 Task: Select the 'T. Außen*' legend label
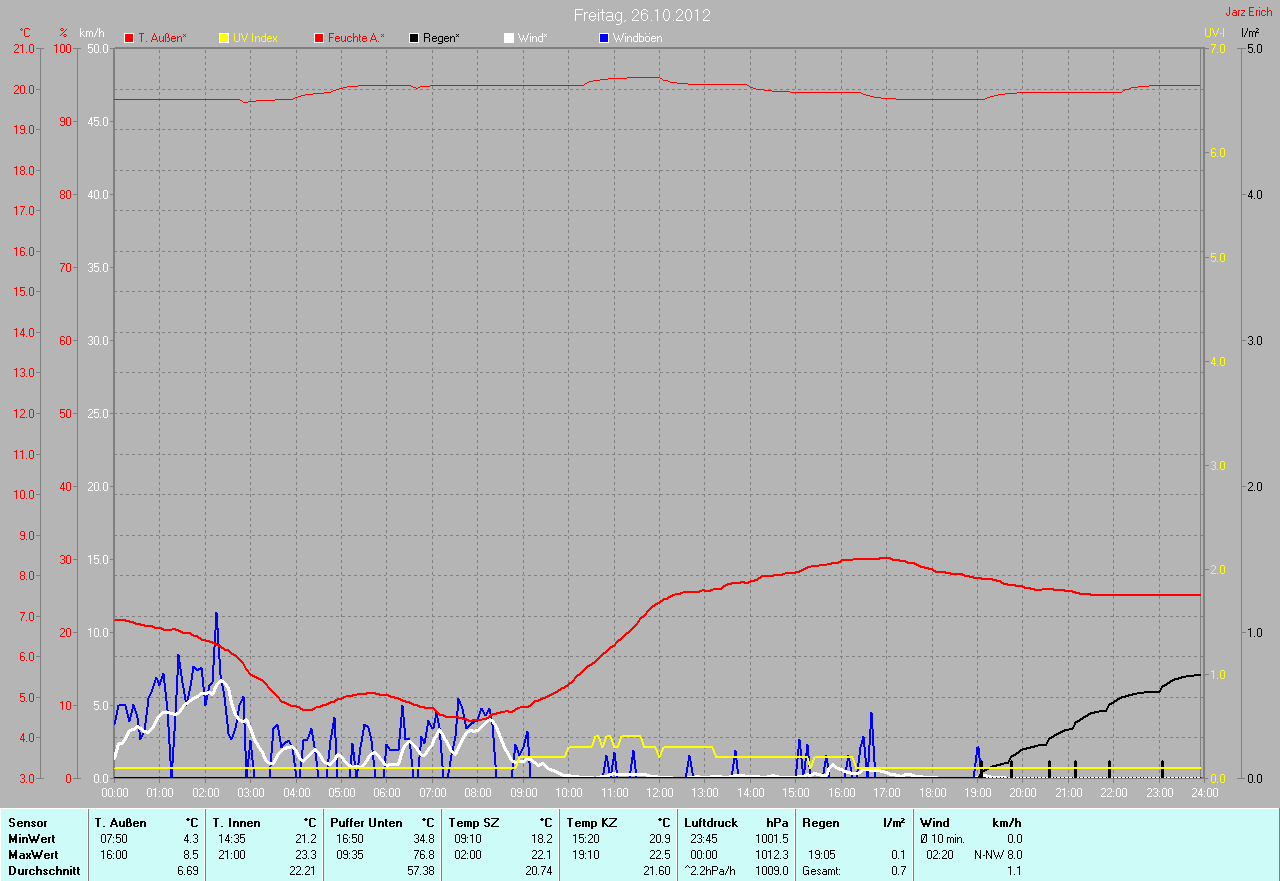(162, 38)
